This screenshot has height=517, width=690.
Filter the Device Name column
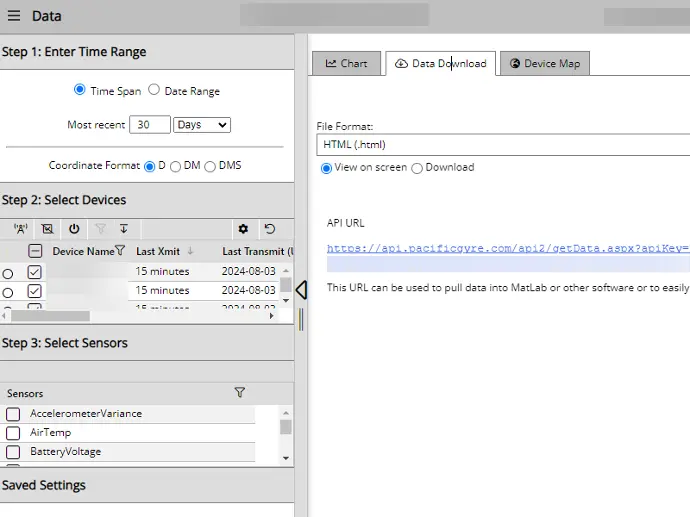click(120, 251)
